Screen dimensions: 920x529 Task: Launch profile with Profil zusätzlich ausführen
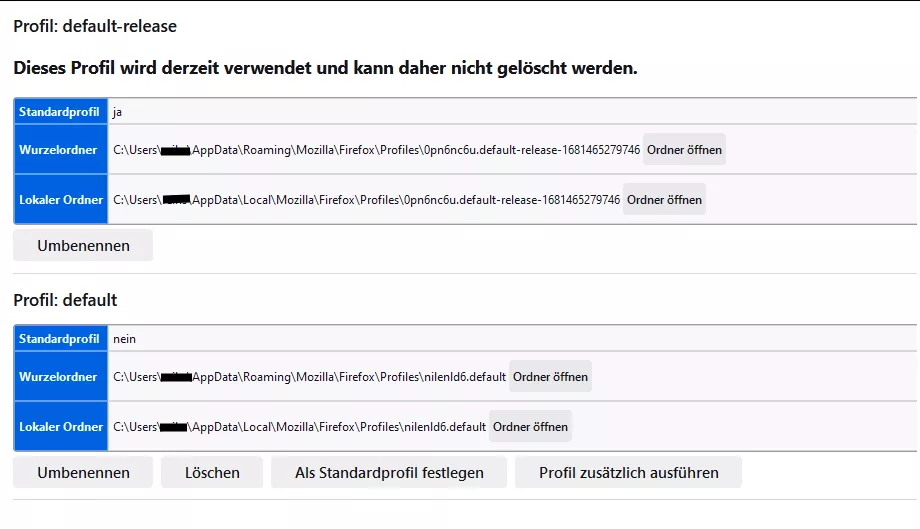[x=628, y=473]
